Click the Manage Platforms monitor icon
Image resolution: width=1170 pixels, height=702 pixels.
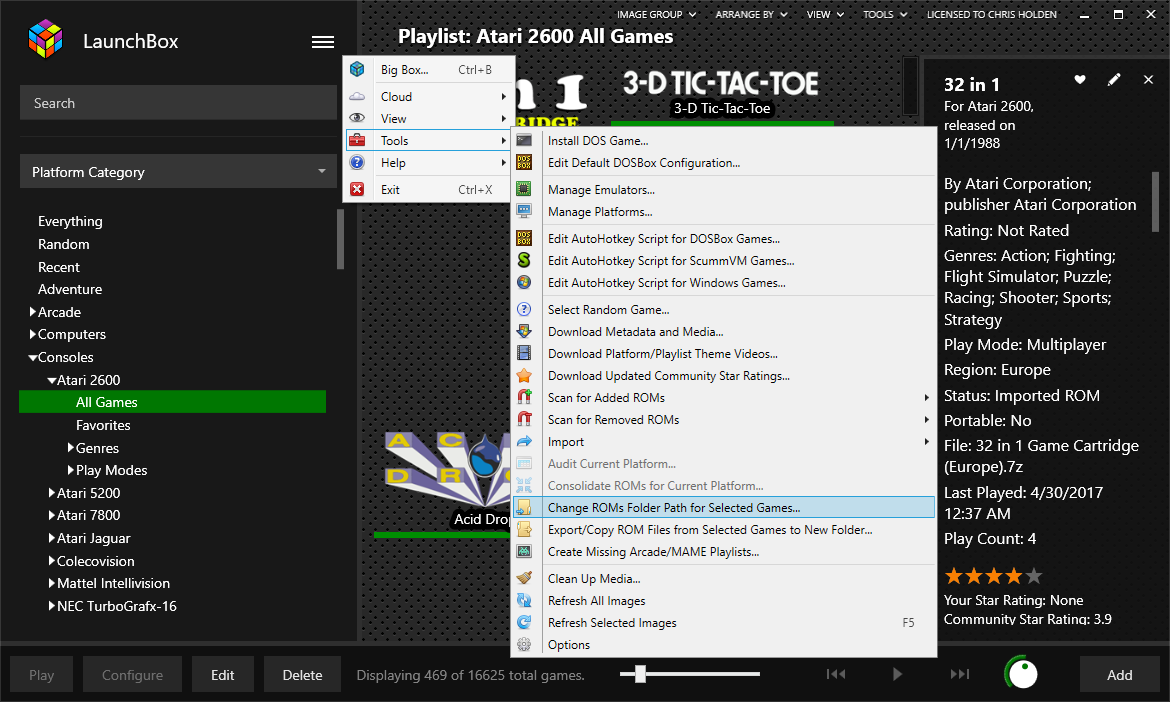[525, 212]
